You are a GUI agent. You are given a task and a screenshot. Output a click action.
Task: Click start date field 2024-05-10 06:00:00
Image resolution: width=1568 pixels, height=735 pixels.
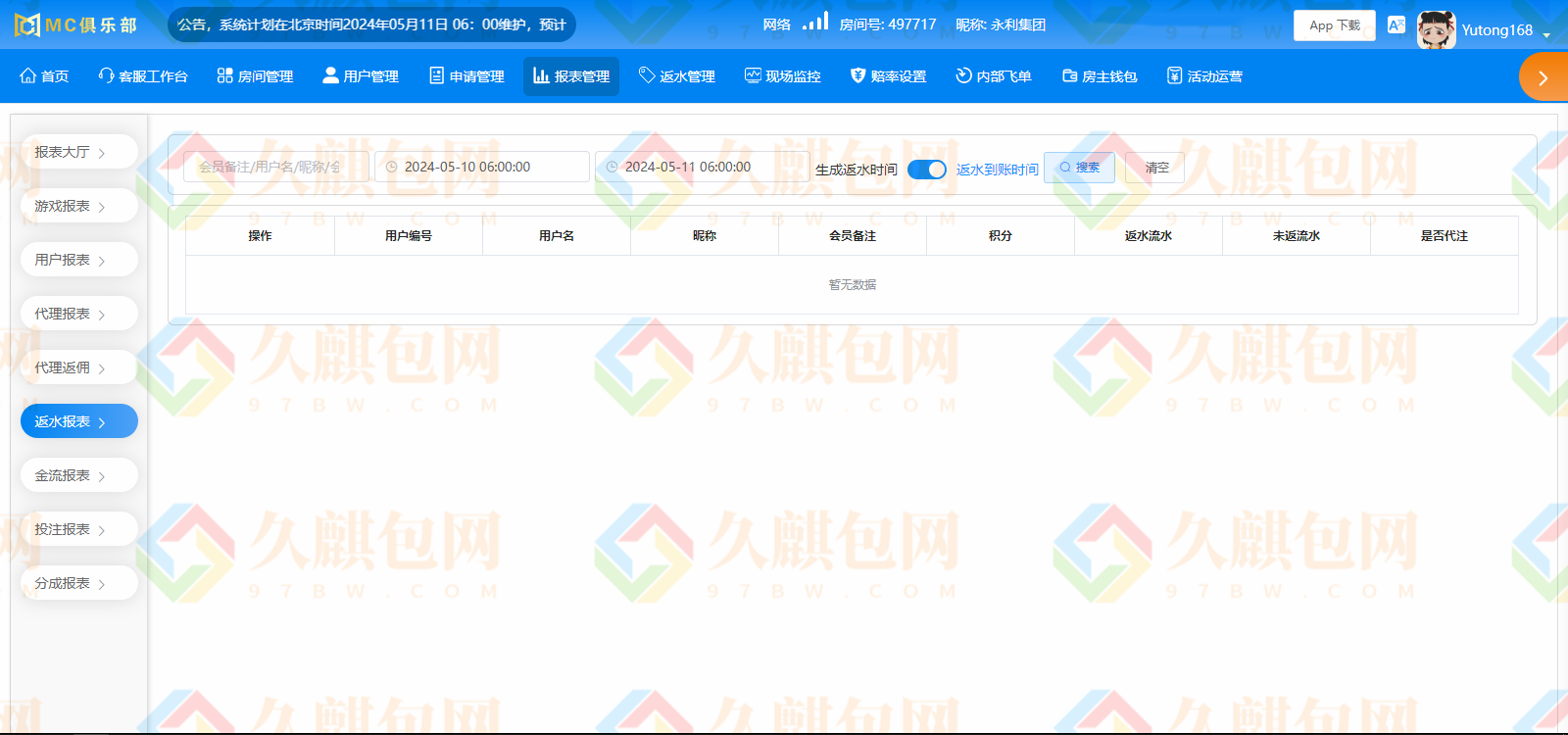click(x=482, y=167)
